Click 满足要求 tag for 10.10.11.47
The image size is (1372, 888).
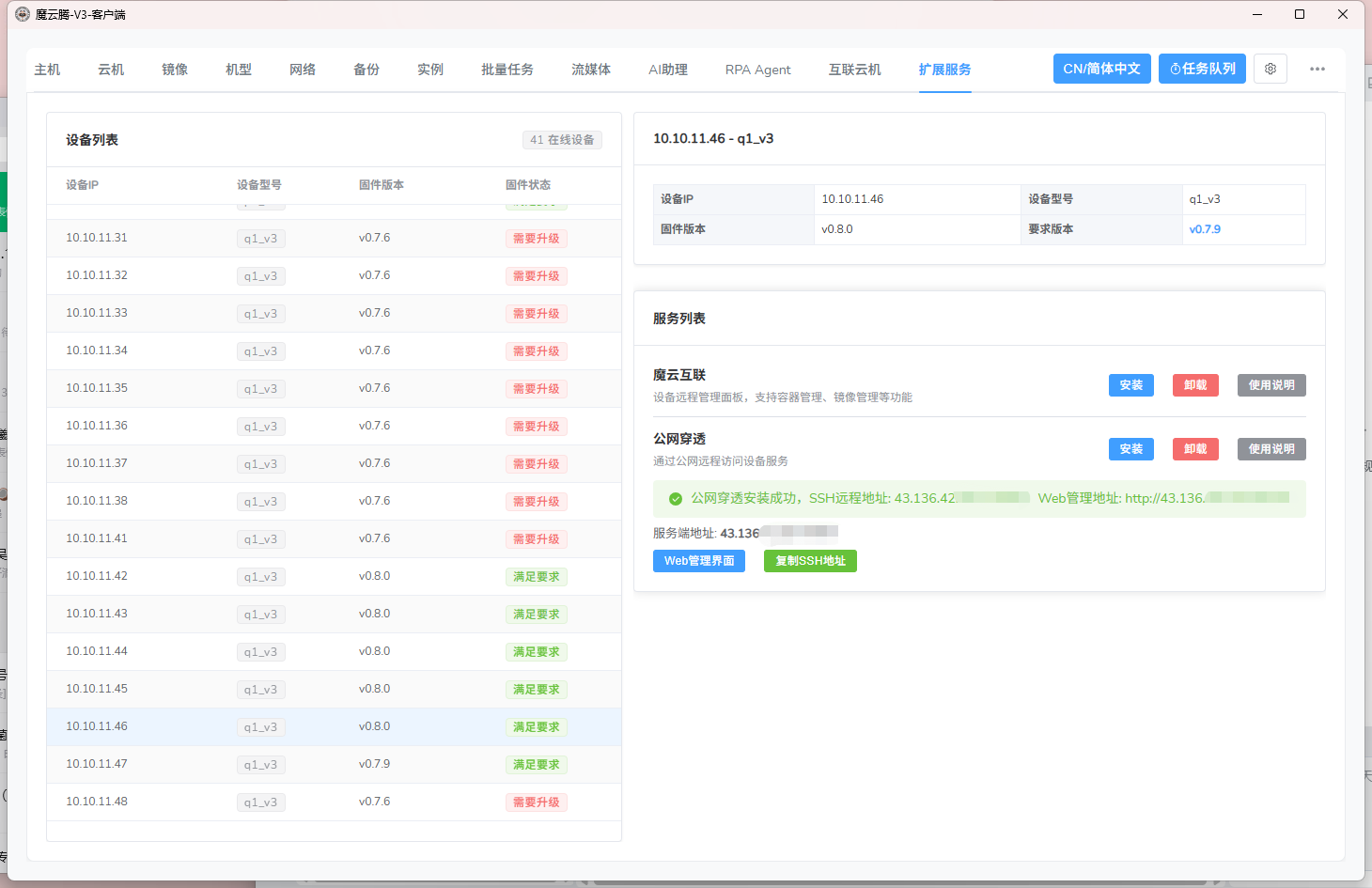(x=537, y=765)
